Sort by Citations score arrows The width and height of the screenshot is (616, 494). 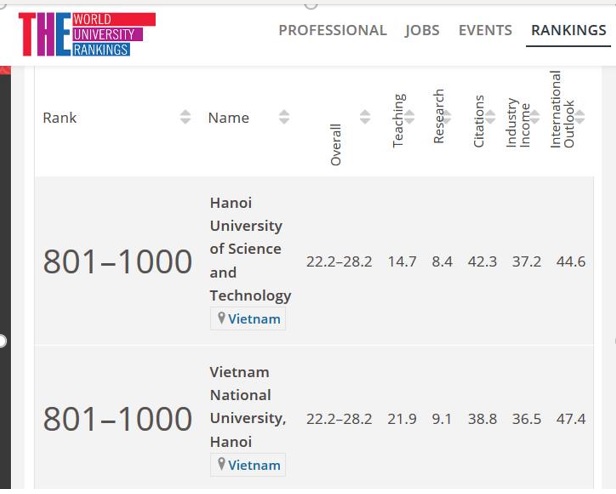point(490,117)
